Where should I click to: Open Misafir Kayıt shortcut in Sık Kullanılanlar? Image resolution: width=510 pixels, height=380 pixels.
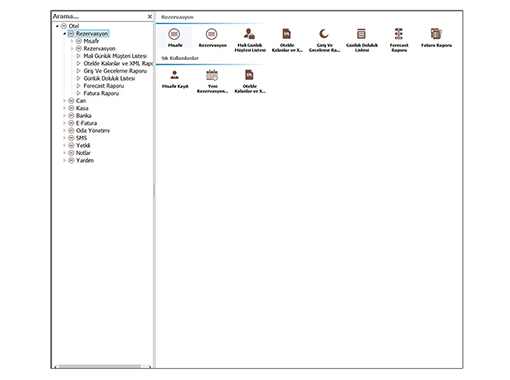tap(175, 79)
